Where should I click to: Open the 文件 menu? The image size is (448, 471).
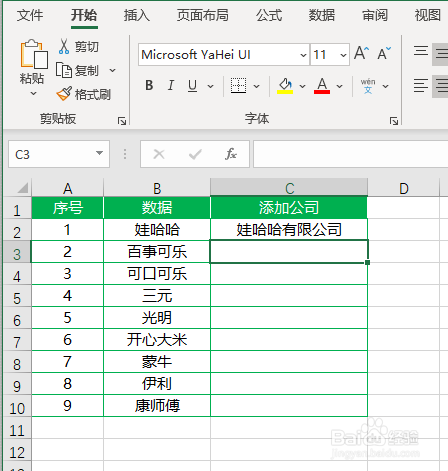(x=30, y=15)
